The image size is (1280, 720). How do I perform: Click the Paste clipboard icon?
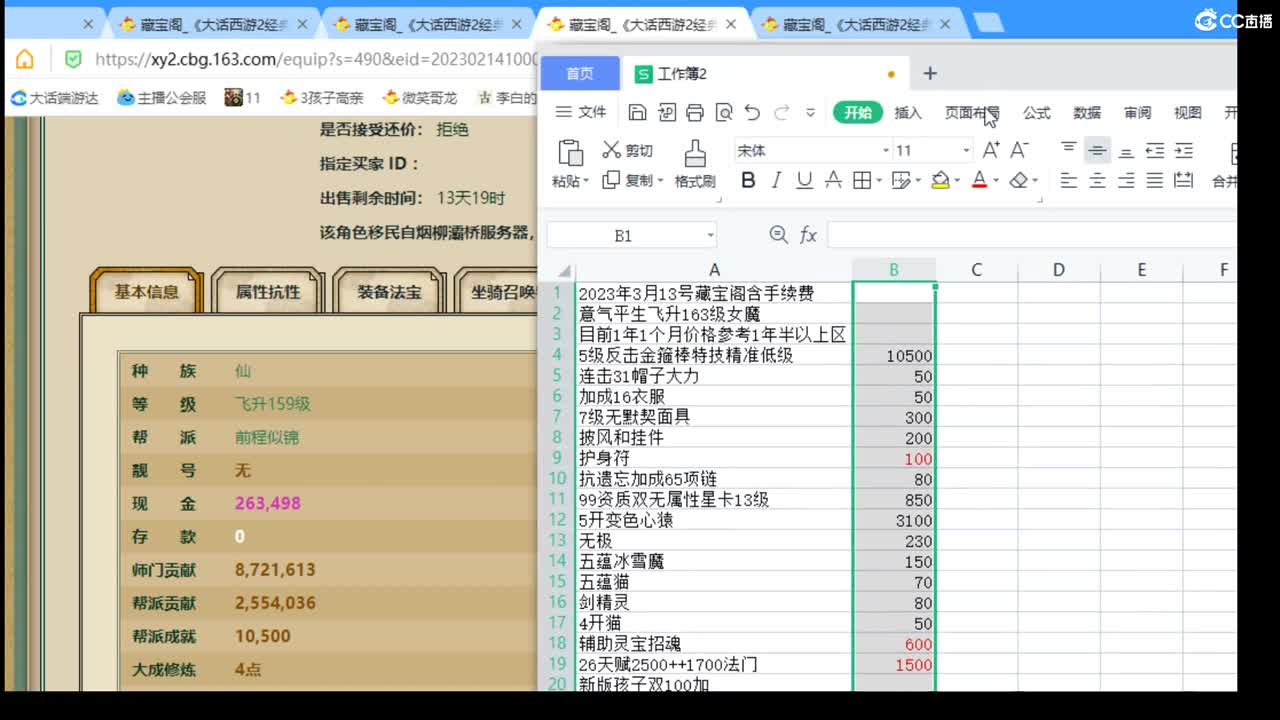[570, 153]
